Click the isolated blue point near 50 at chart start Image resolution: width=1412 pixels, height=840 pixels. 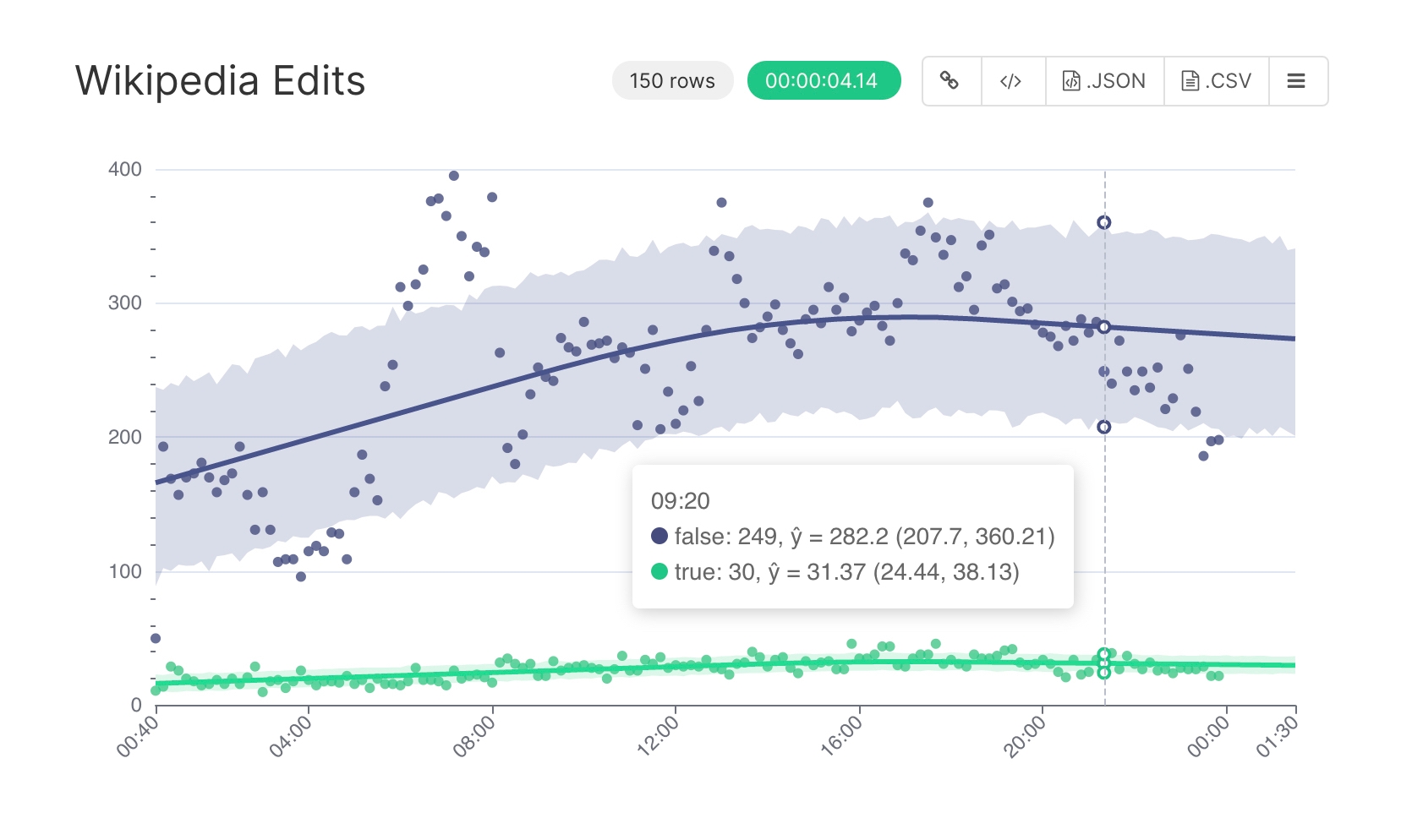[x=156, y=639]
